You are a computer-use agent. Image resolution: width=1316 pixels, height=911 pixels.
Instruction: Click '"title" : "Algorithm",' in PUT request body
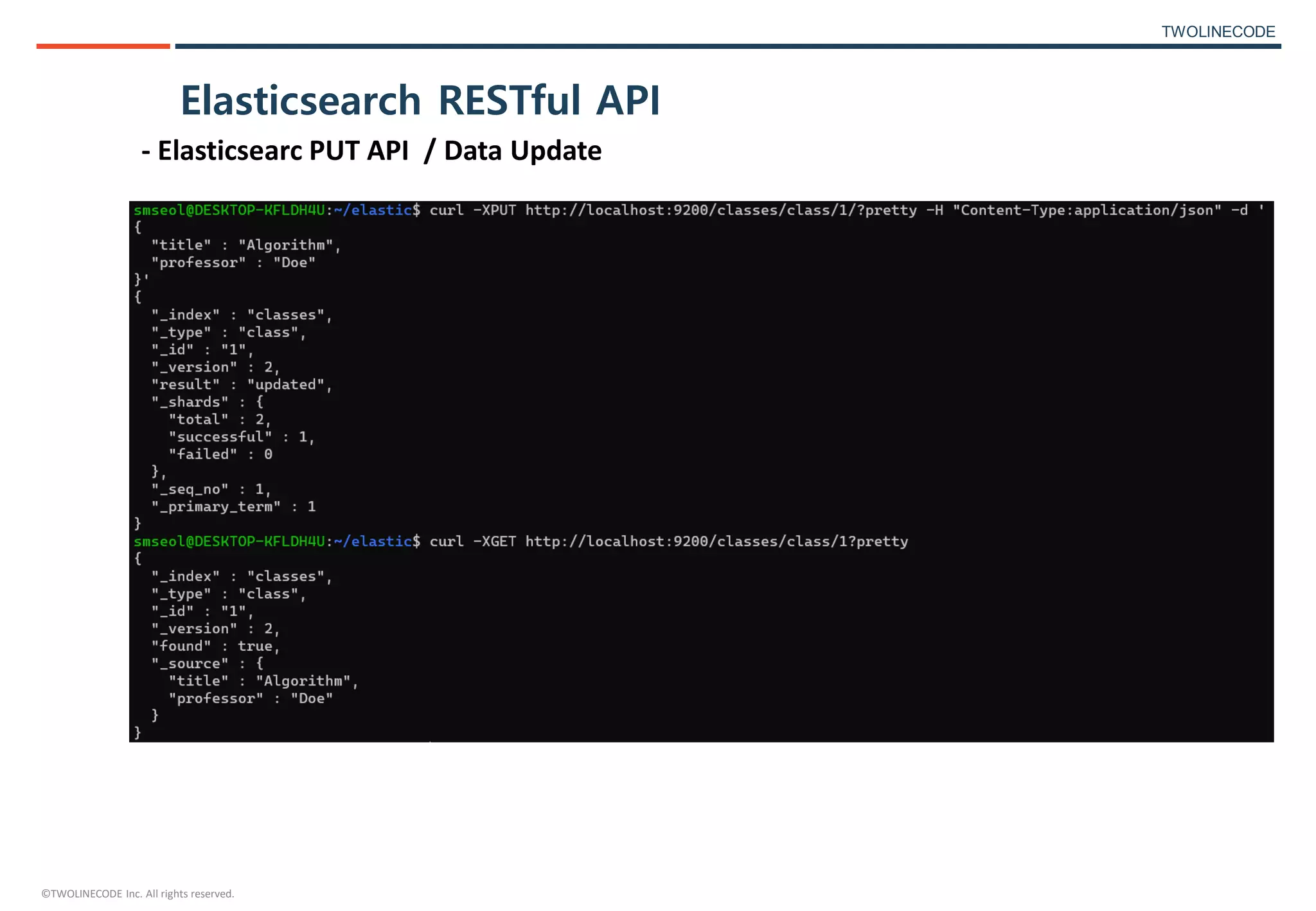(246, 245)
